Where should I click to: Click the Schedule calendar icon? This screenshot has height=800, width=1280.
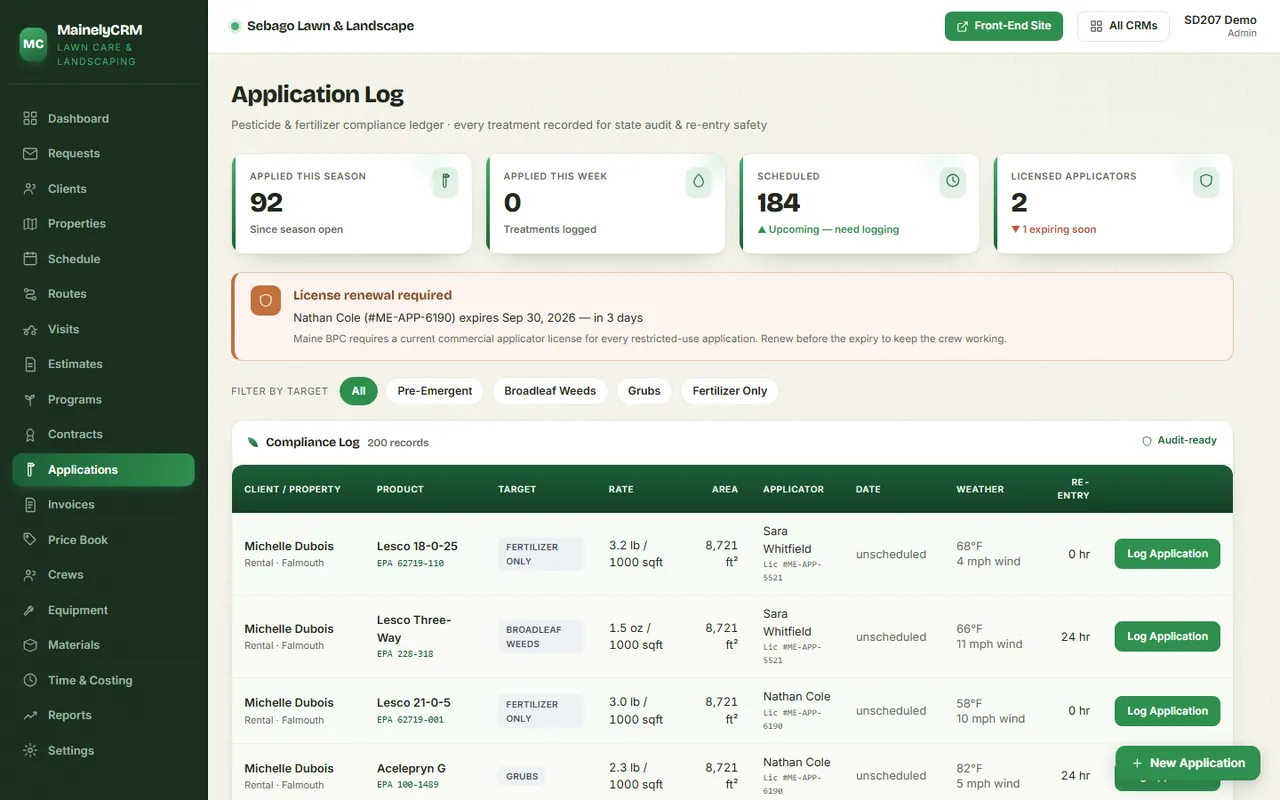click(30, 258)
